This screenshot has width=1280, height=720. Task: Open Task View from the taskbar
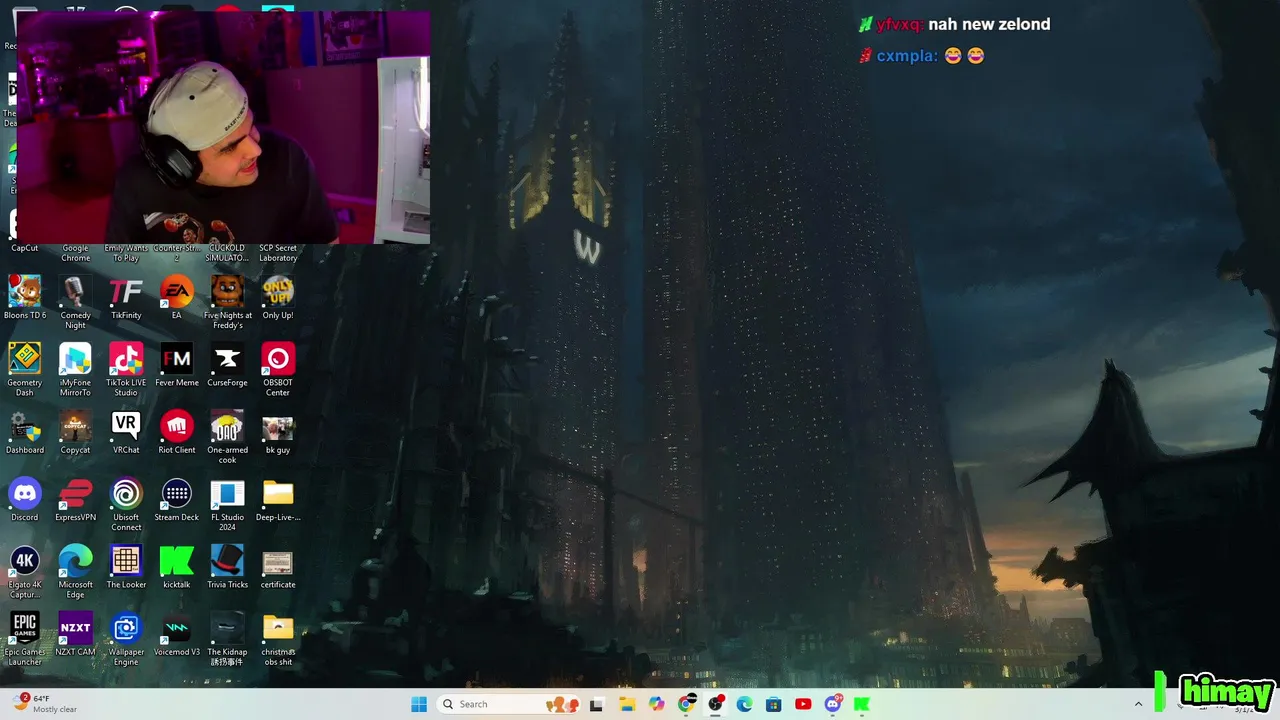pyautogui.click(x=596, y=704)
